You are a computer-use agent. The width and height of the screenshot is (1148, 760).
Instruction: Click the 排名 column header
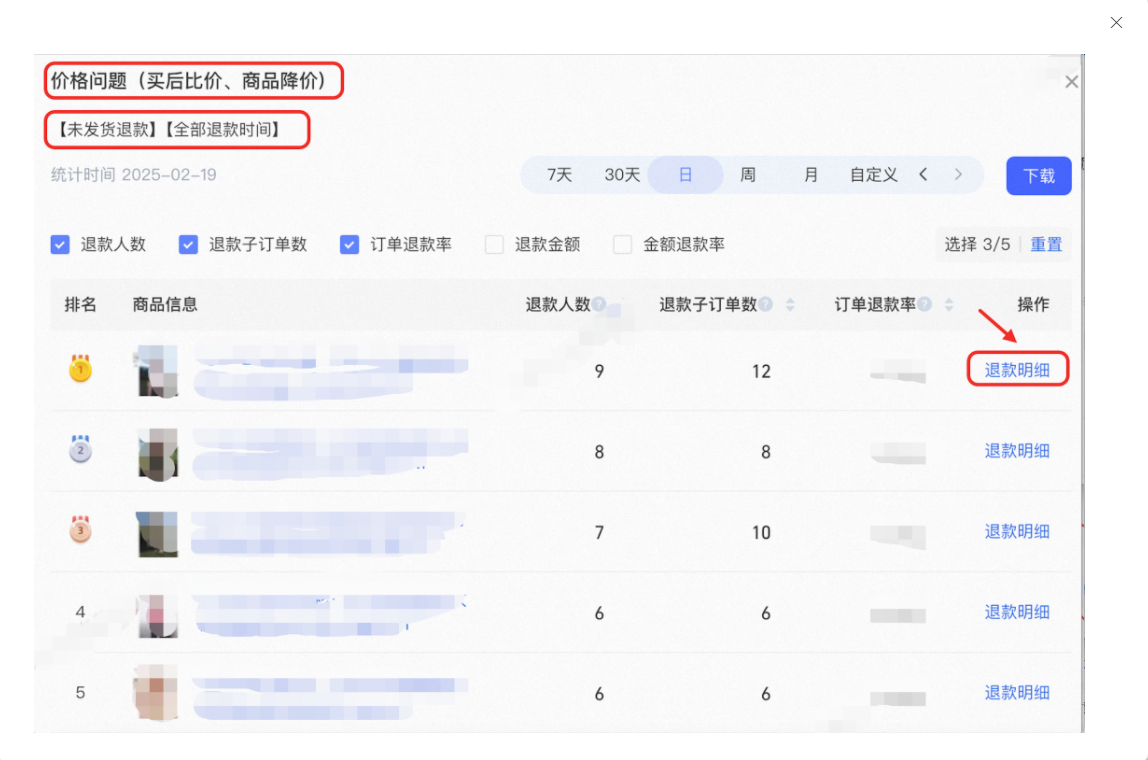(x=81, y=304)
